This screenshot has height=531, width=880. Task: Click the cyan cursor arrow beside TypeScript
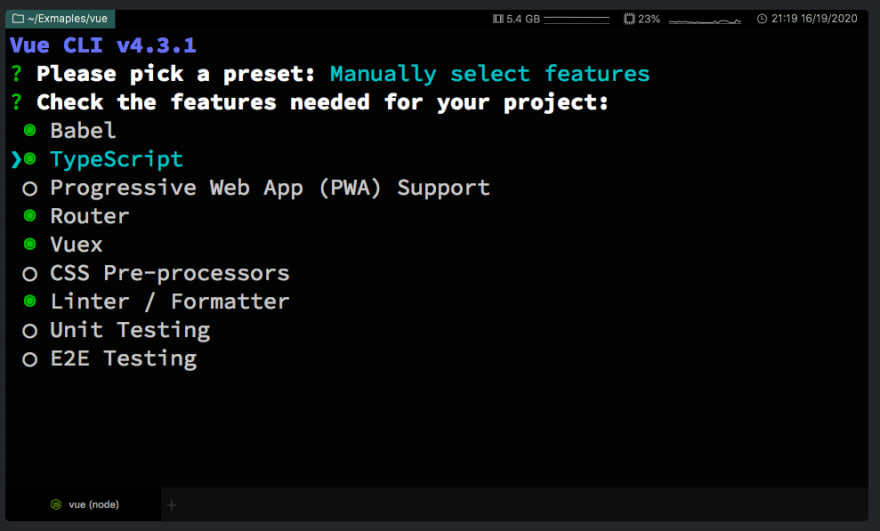[16, 159]
